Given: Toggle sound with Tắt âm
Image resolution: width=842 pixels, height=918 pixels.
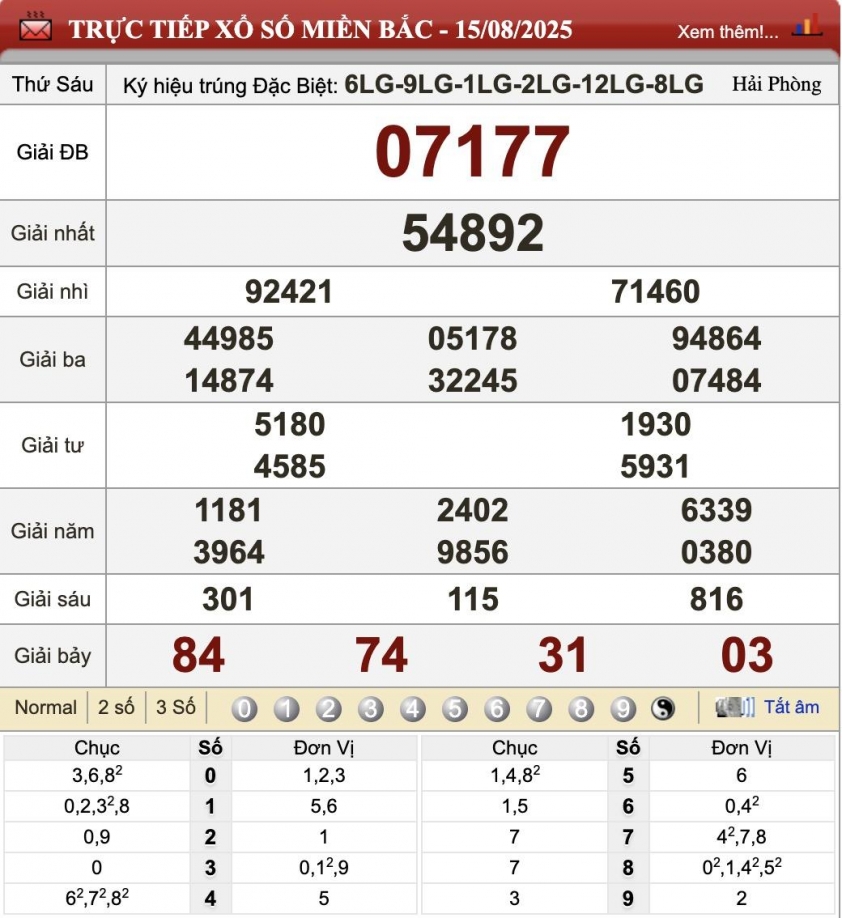Looking at the screenshot, I should 791,707.
